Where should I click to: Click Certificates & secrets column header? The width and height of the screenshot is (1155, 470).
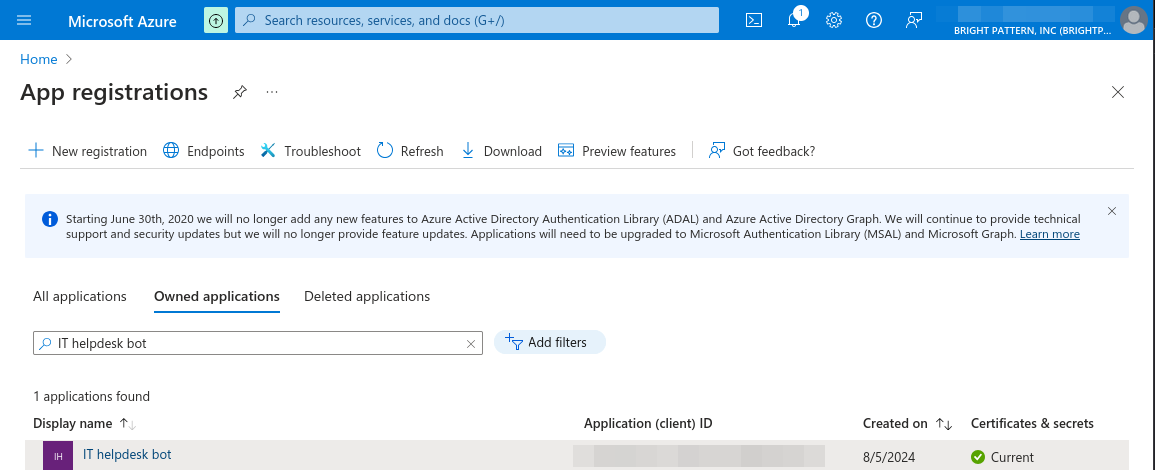coord(1032,424)
